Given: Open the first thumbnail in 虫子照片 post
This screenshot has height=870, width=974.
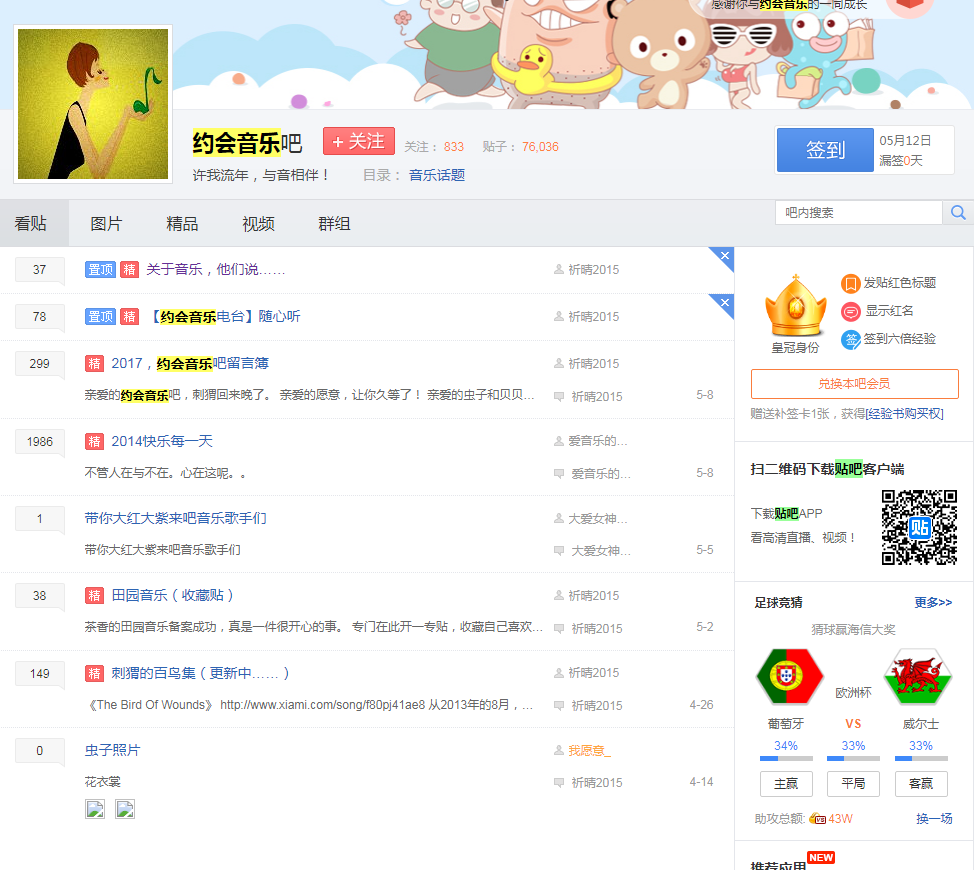Looking at the screenshot, I should 96,809.
